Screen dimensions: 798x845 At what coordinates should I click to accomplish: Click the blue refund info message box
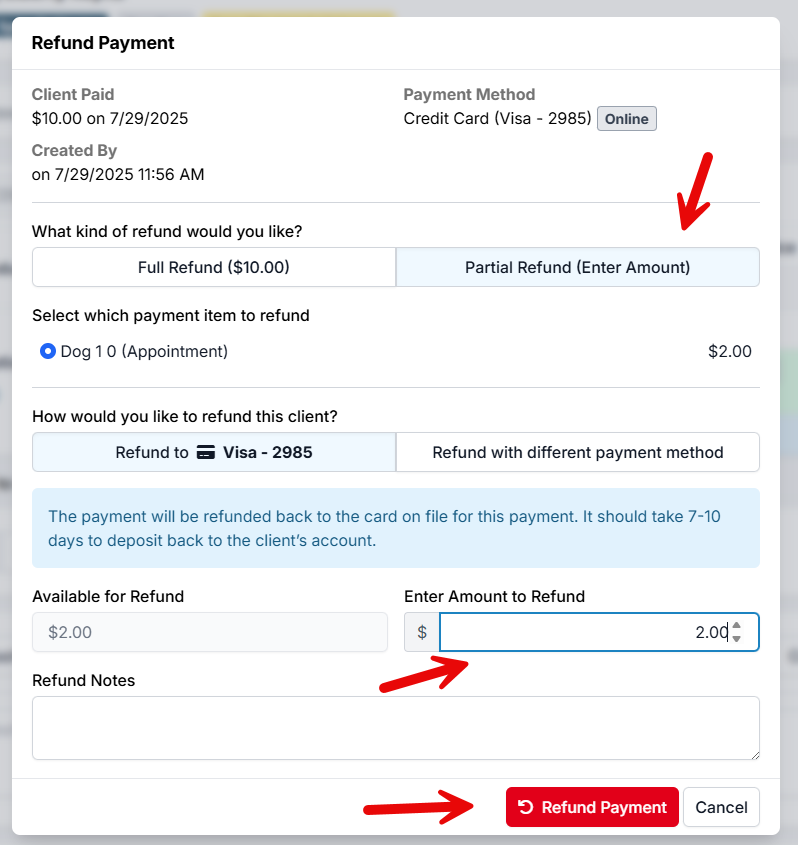(x=395, y=528)
